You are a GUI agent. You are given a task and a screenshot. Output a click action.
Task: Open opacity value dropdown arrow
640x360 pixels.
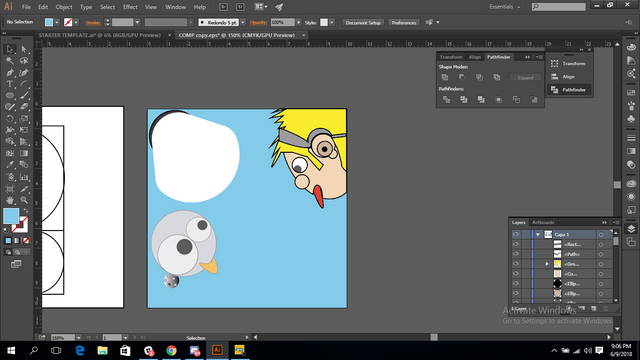299,22
